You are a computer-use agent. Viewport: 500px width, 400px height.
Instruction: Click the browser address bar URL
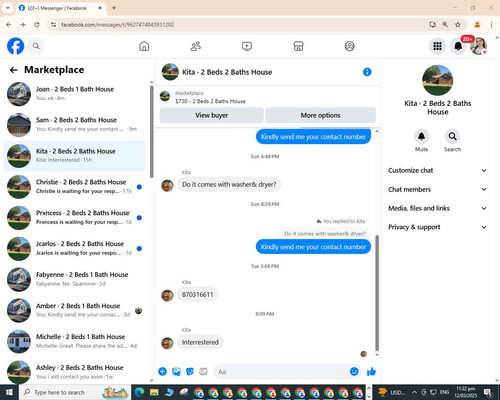118,25
